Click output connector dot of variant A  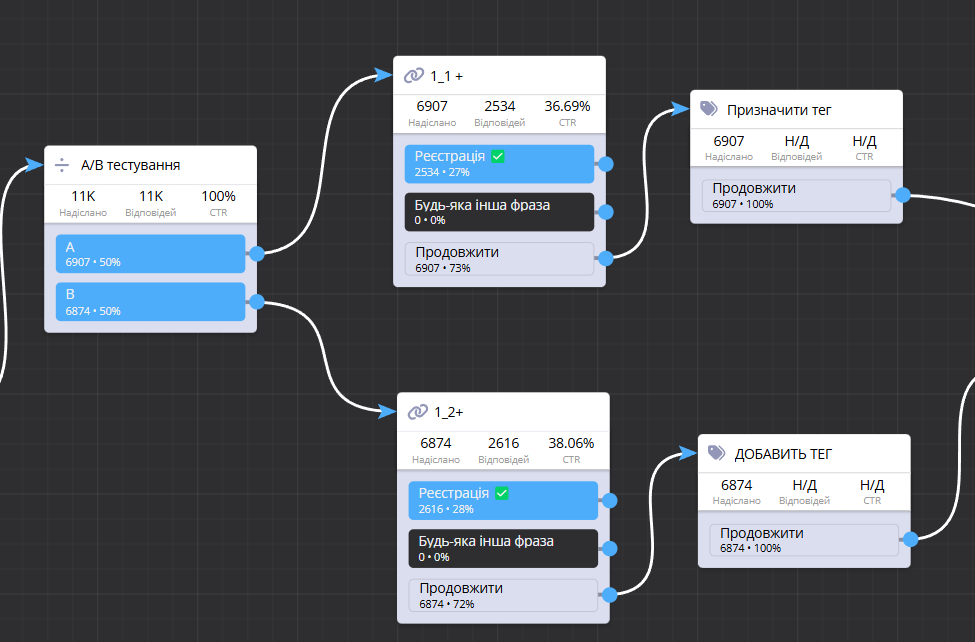[x=257, y=254]
